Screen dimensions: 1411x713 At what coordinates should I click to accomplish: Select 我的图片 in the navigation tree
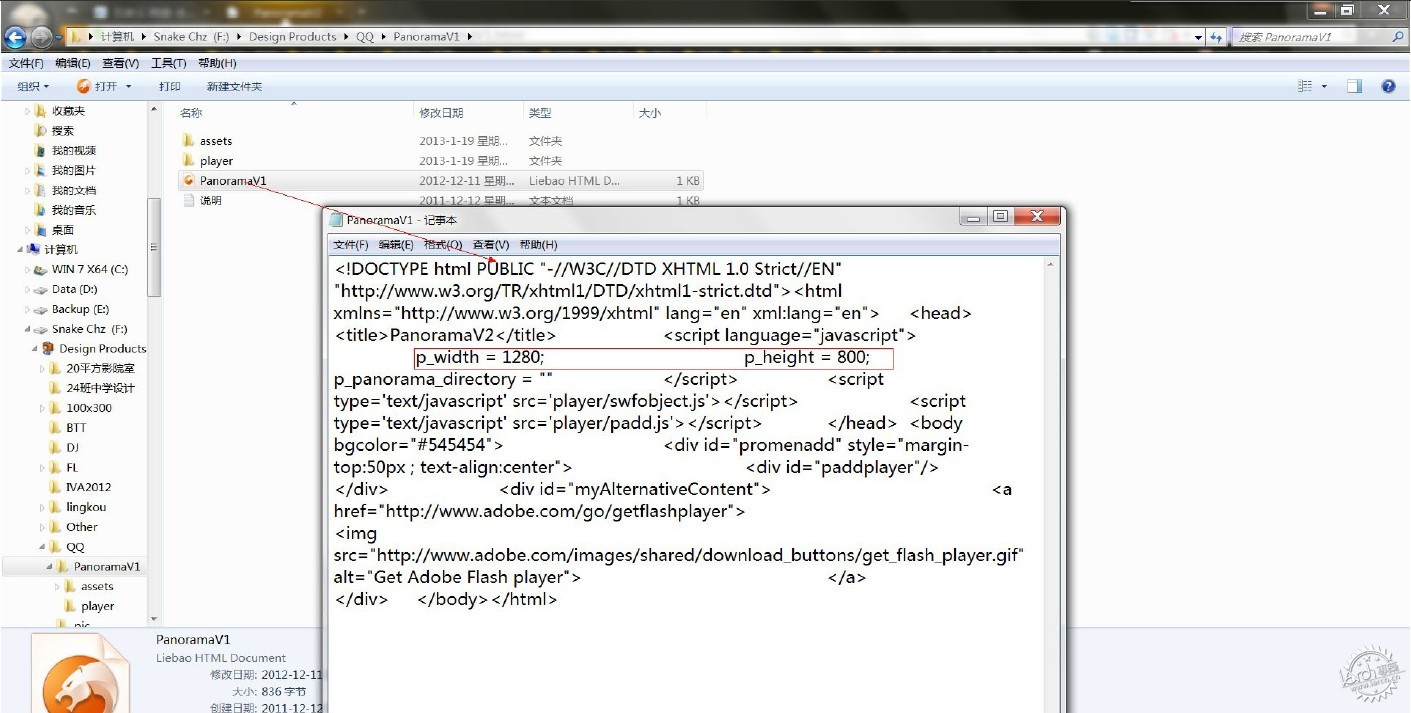coord(73,171)
